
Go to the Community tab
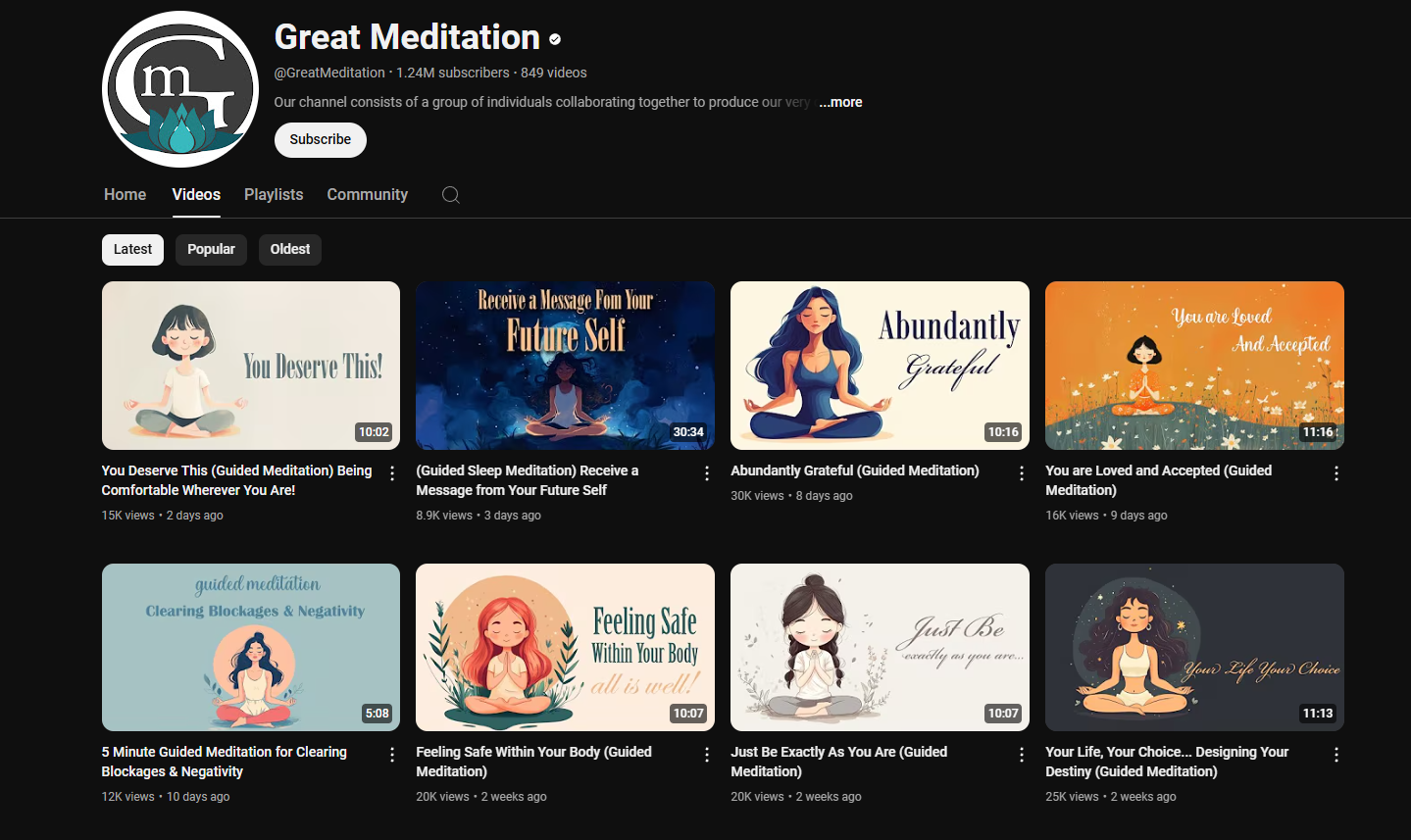pos(367,194)
